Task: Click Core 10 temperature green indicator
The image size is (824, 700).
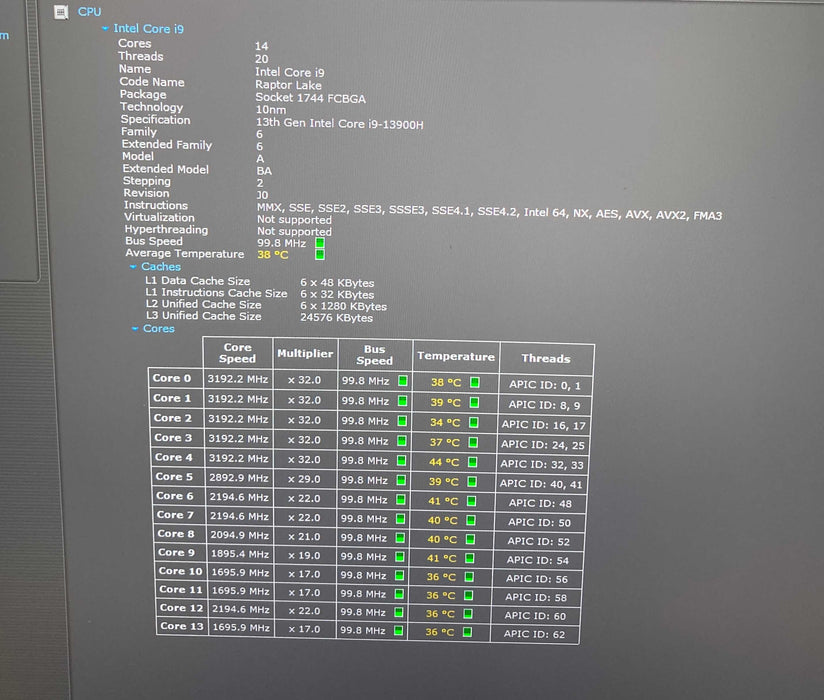Action: tap(469, 577)
